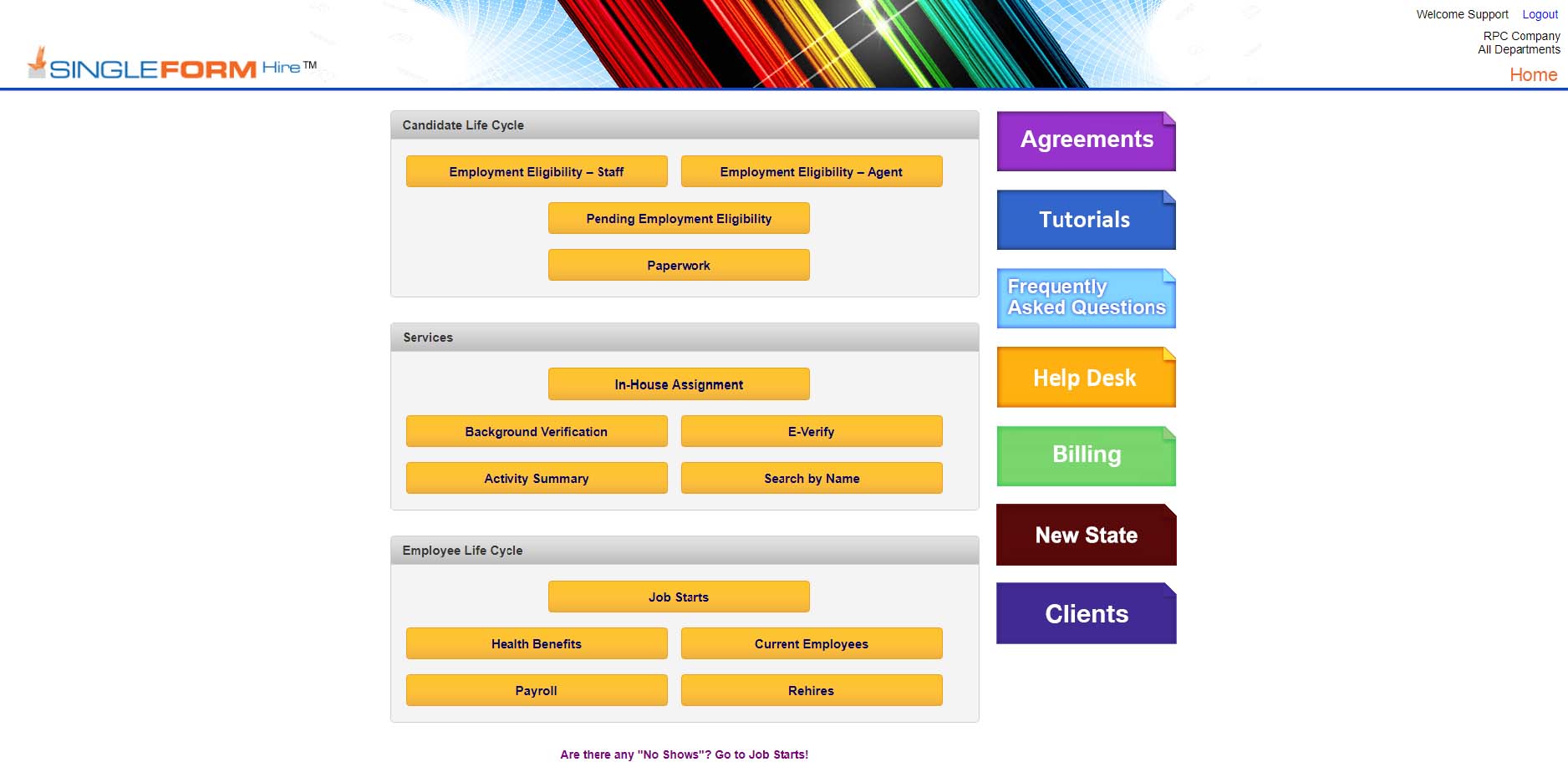
Task: Click the SingleForm Hire logo
Action: tap(171, 65)
